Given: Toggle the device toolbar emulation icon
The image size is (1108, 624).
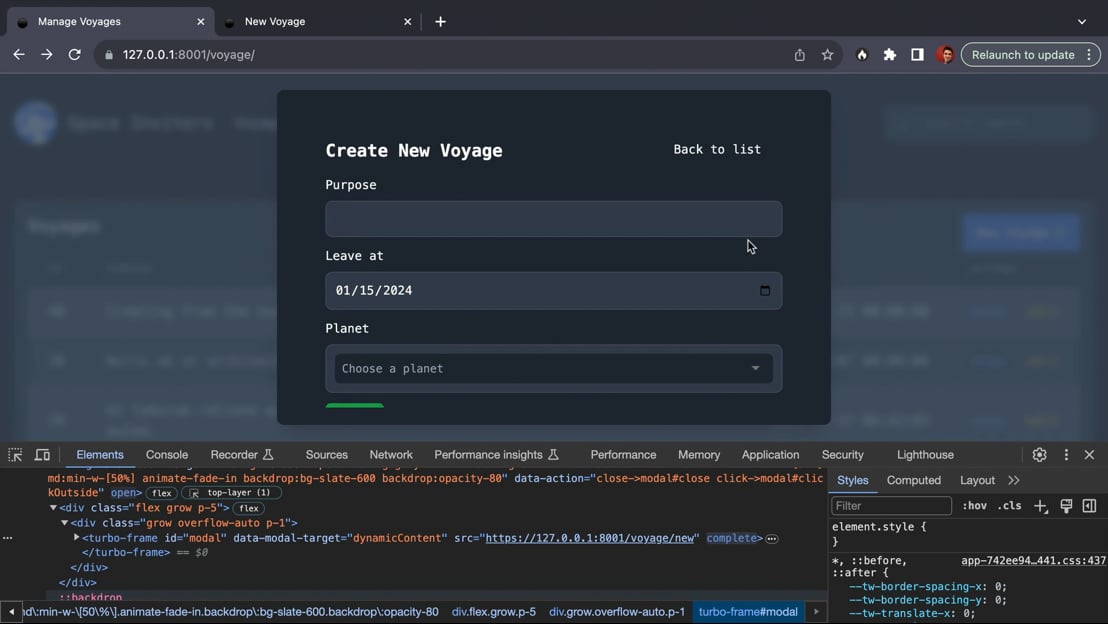Looking at the screenshot, I should [42, 455].
